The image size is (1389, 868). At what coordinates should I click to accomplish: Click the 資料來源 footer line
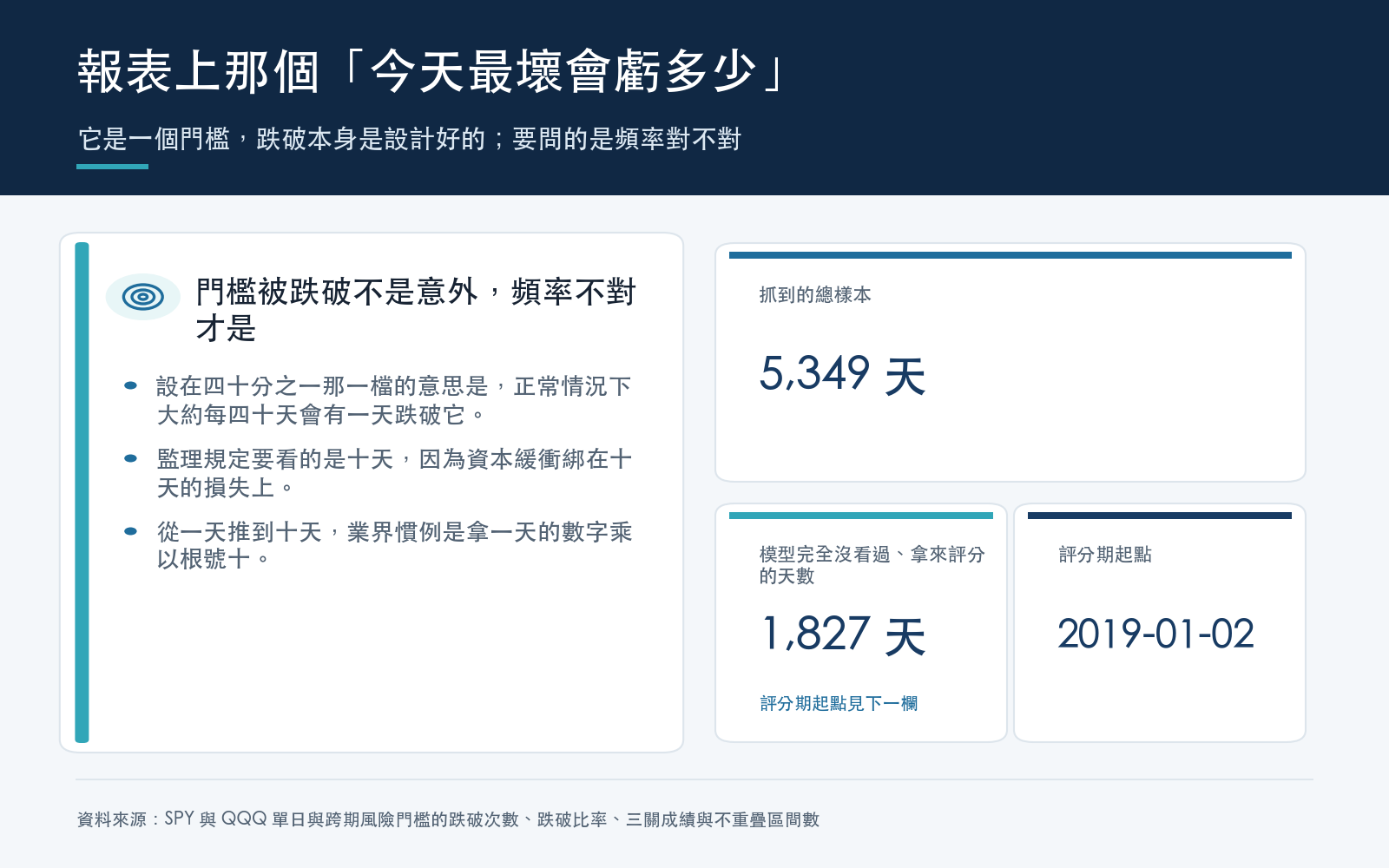coord(448,819)
